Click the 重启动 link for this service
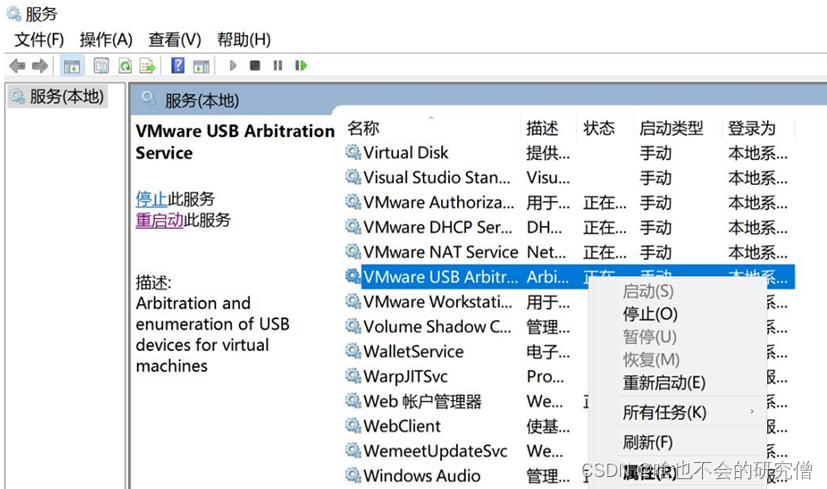The width and height of the screenshot is (827, 489). [x=159, y=220]
